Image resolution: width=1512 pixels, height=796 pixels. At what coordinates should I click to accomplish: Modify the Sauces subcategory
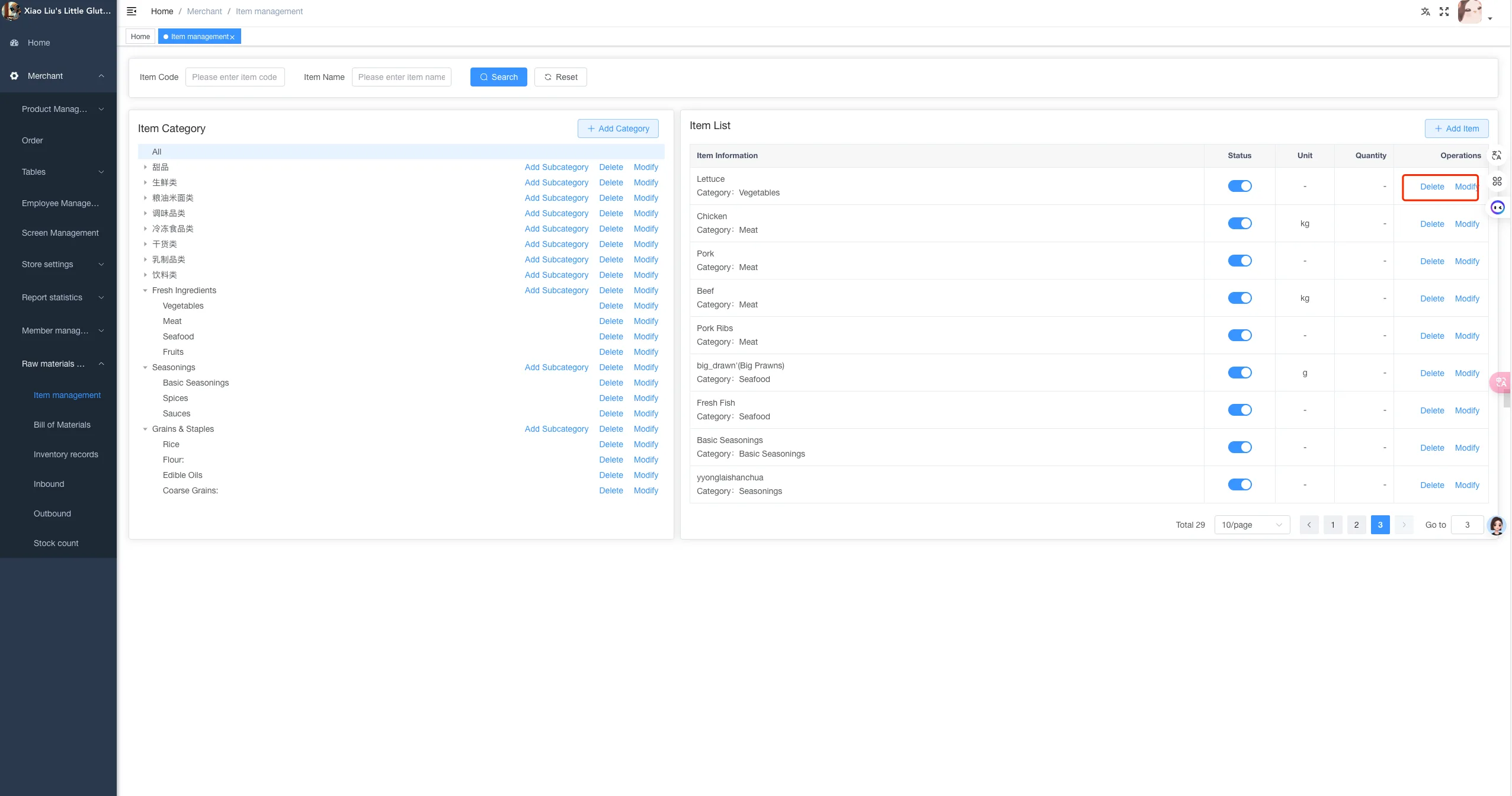(646, 413)
